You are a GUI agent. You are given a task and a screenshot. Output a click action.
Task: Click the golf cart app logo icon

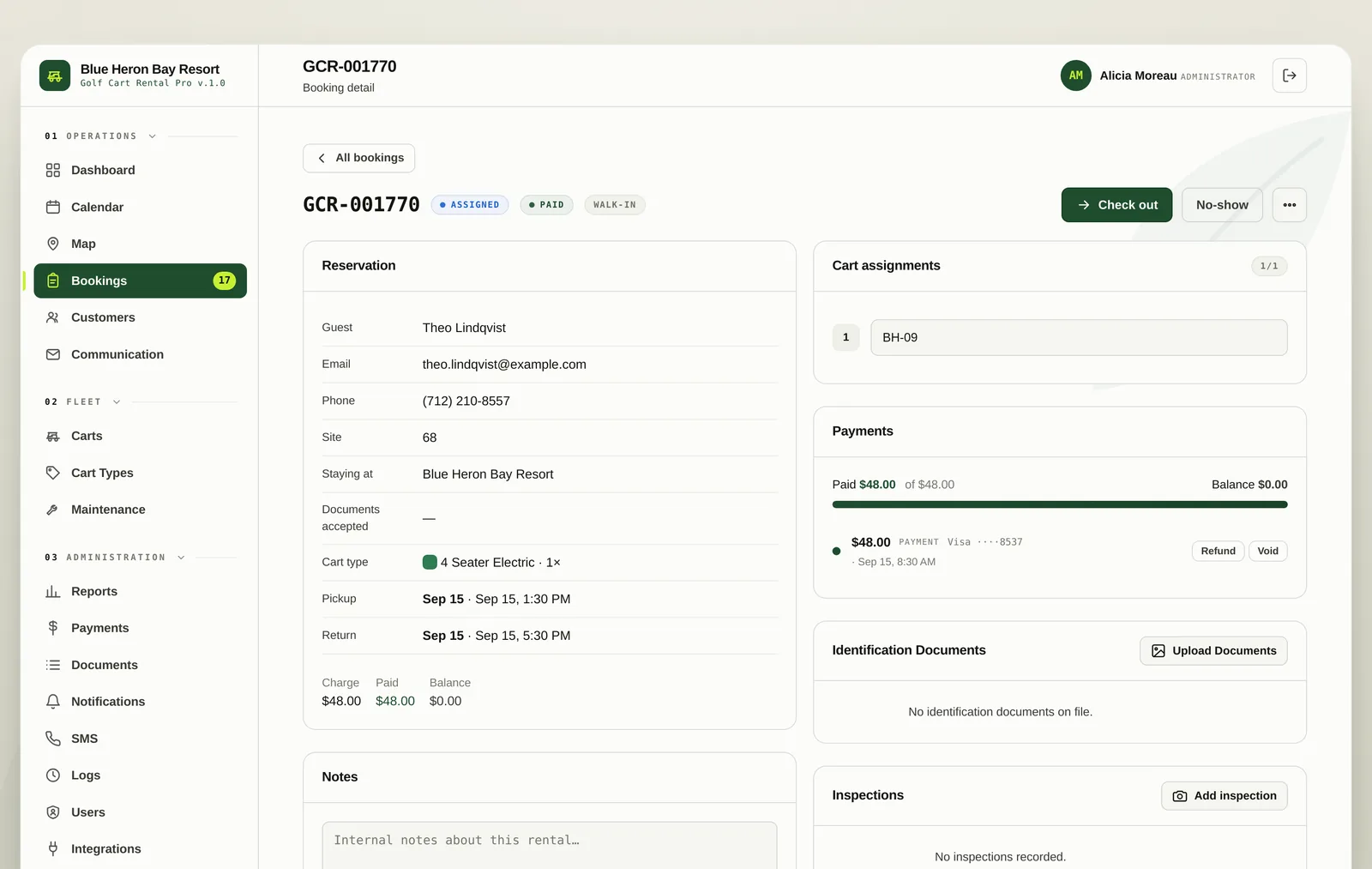(55, 75)
